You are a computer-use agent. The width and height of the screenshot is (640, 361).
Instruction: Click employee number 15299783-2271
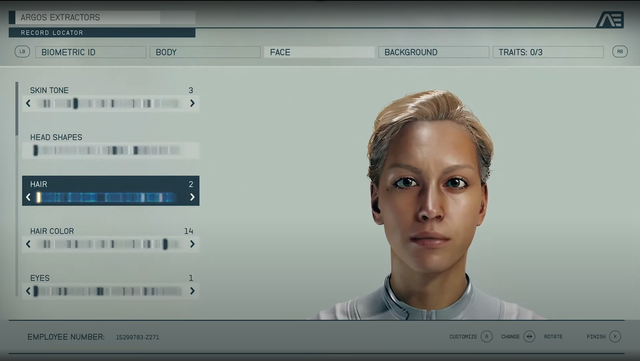138,337
